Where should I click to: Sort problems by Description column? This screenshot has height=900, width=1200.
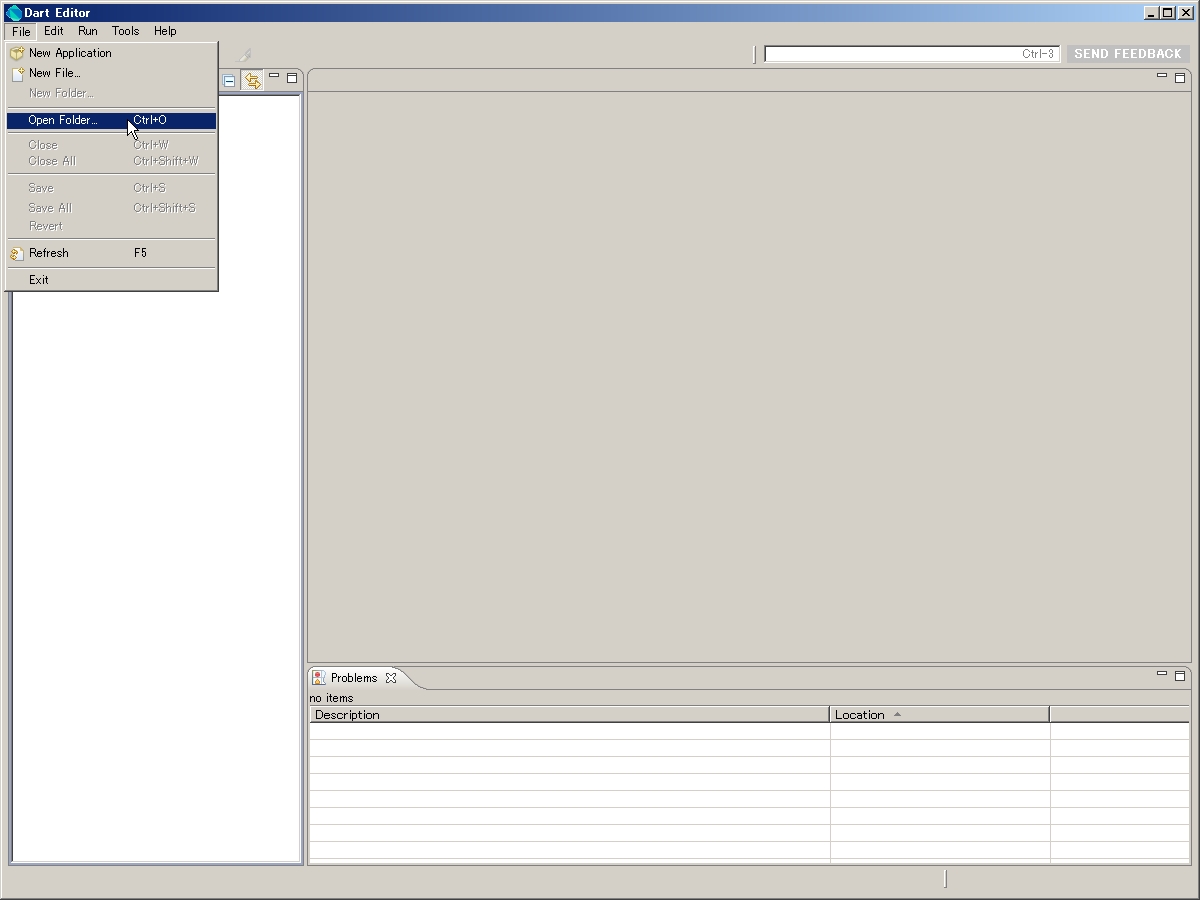point(569,715)
